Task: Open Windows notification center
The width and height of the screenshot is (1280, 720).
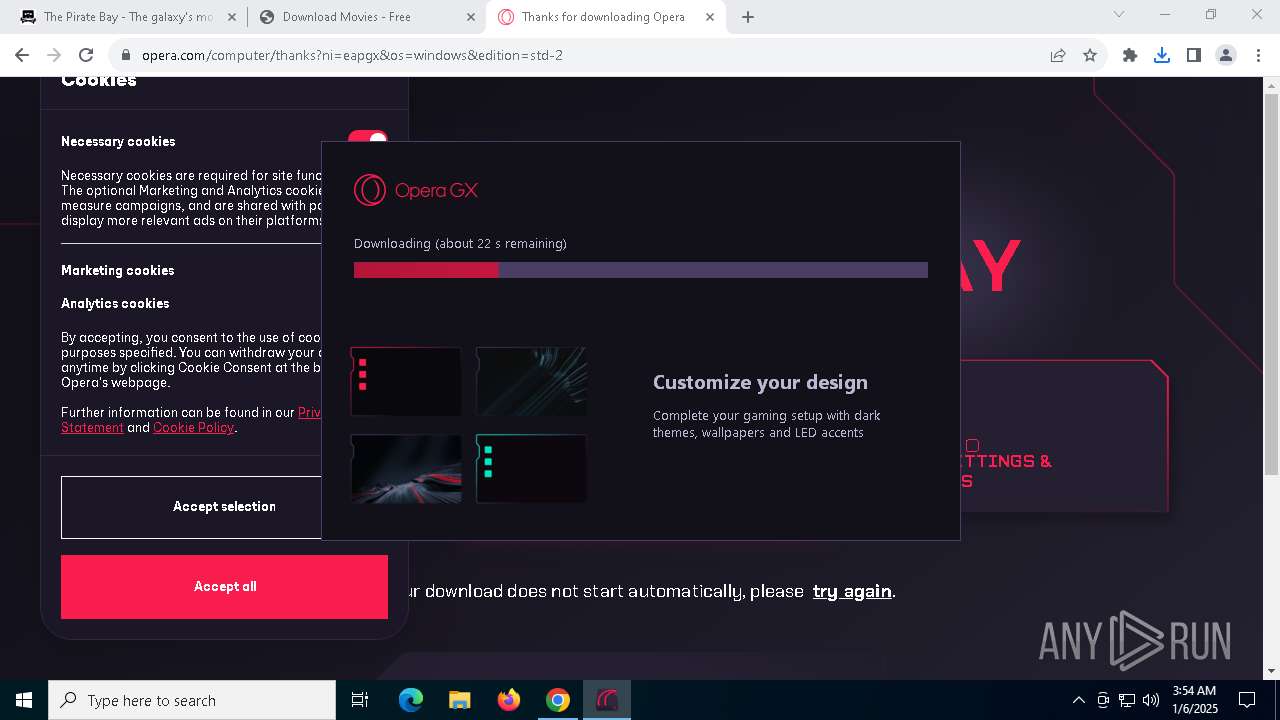Action: tap(1247, 700)
